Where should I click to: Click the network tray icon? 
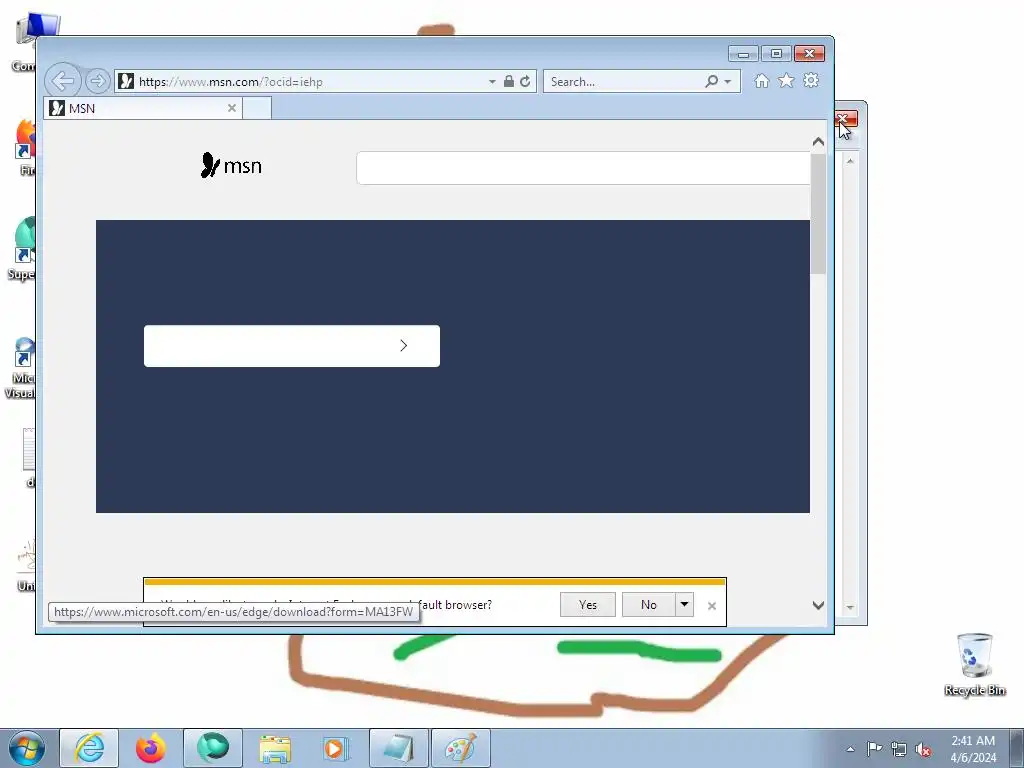899,749
